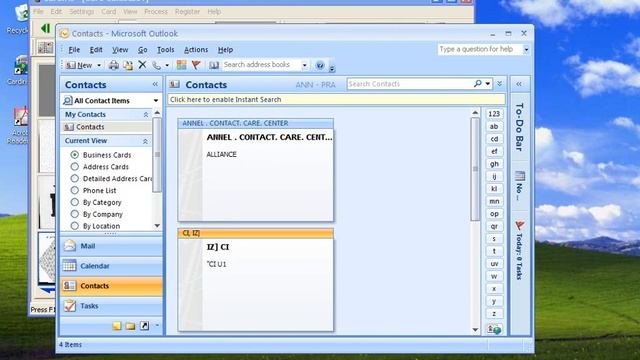Collapse the My Contacts section
640x360 pixels.
pyautogui.click(x=146, y=115)
